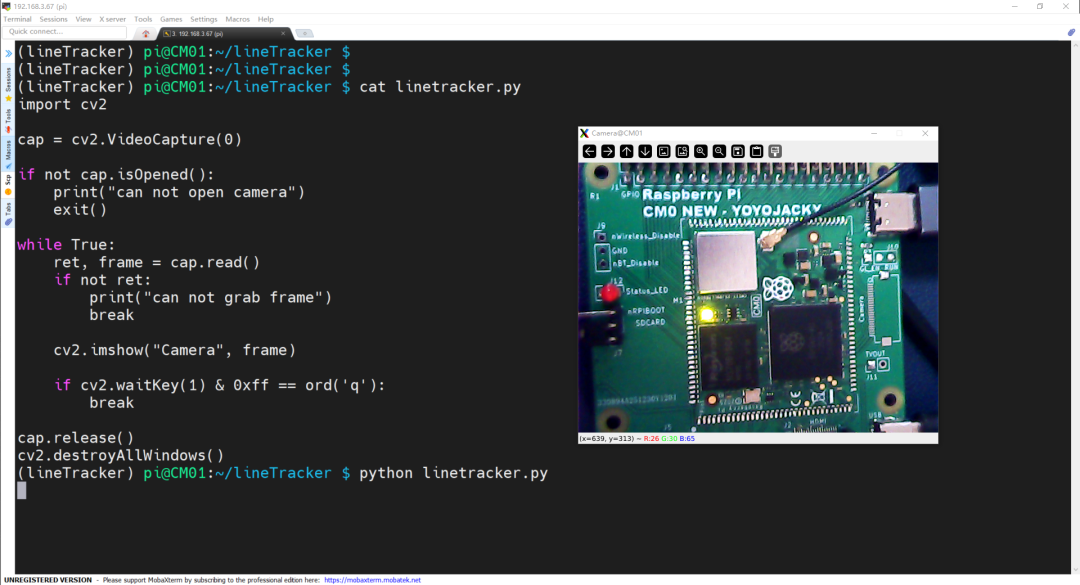Open the Terminal menu
This screenshot has height=585, width=1080.
point(17,19)
